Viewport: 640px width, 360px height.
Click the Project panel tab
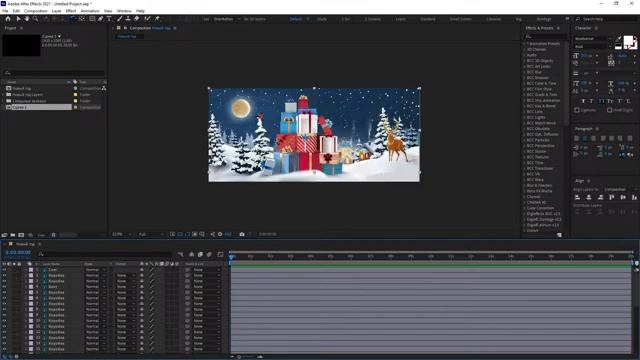click(10, 28)
